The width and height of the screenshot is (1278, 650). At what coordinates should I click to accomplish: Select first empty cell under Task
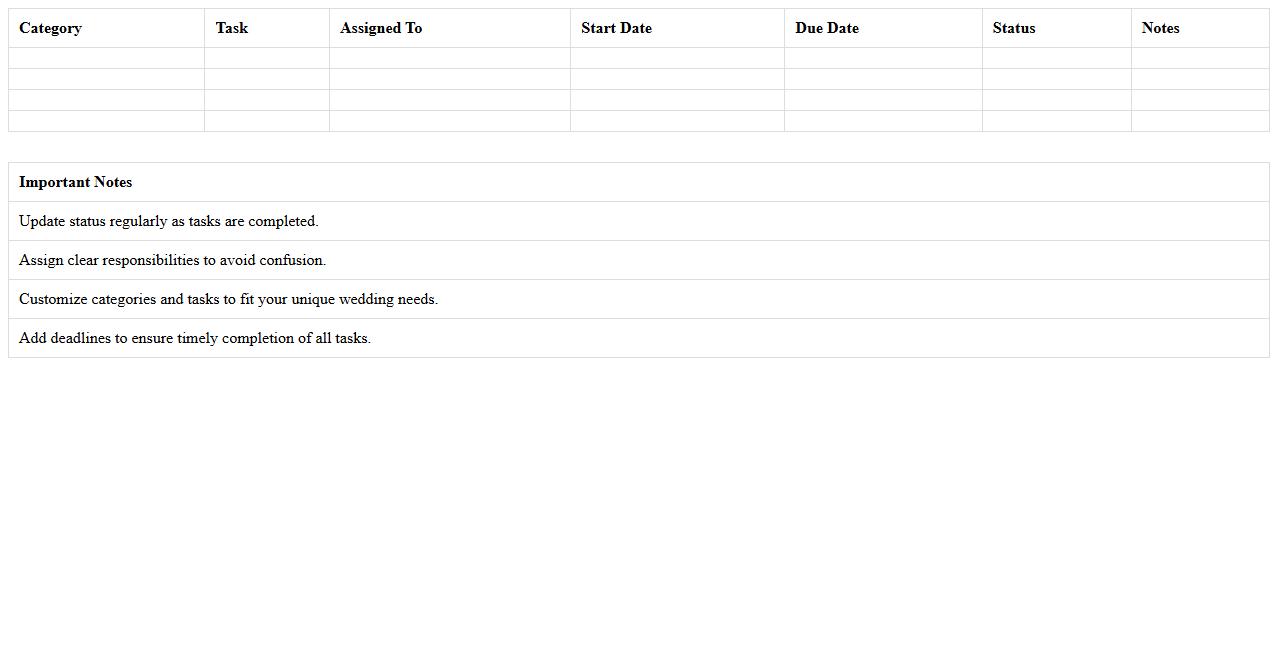(267, 58)
